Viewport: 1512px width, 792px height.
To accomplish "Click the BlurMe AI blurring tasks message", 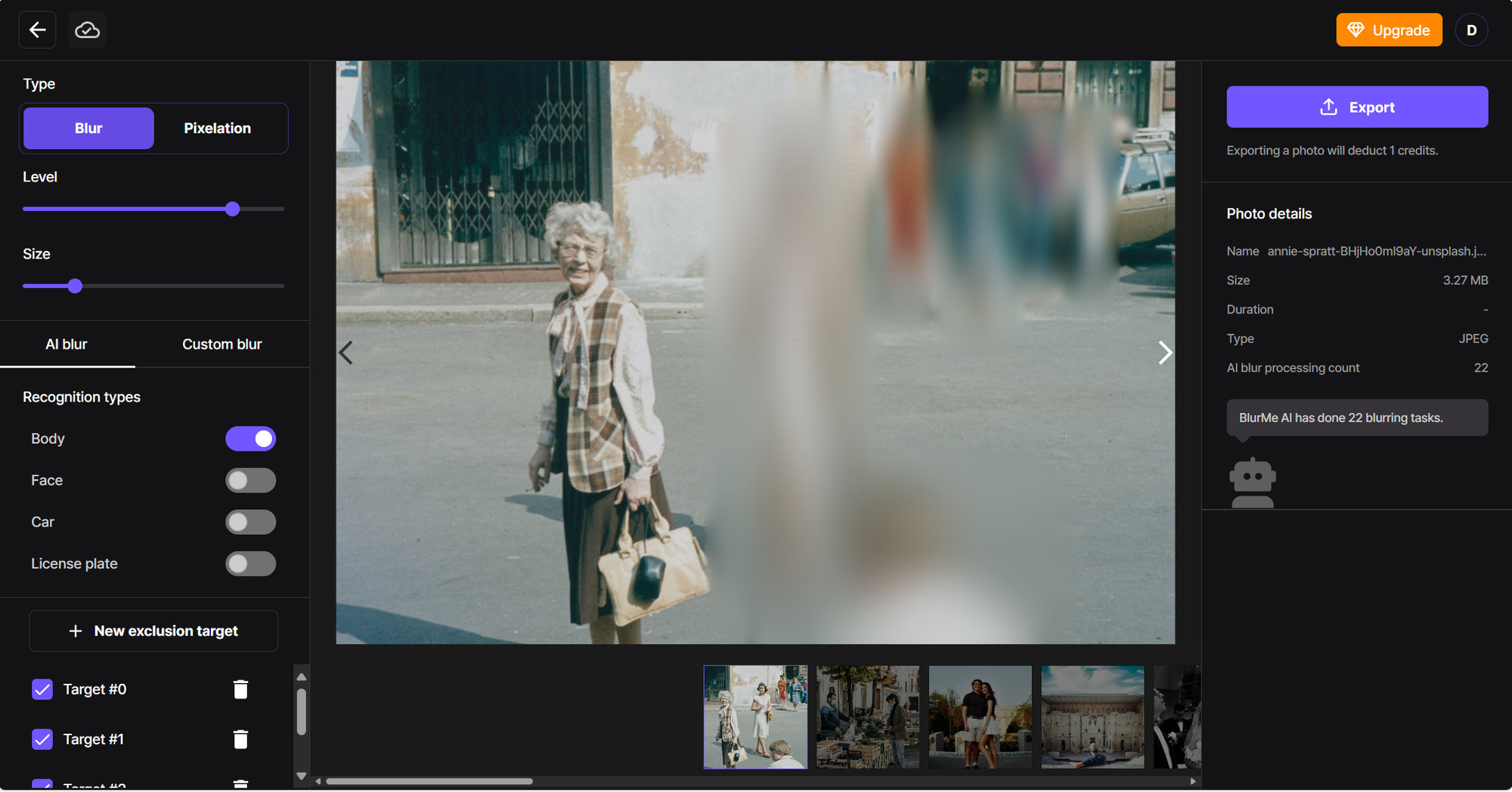I will tap(1357, 418).
